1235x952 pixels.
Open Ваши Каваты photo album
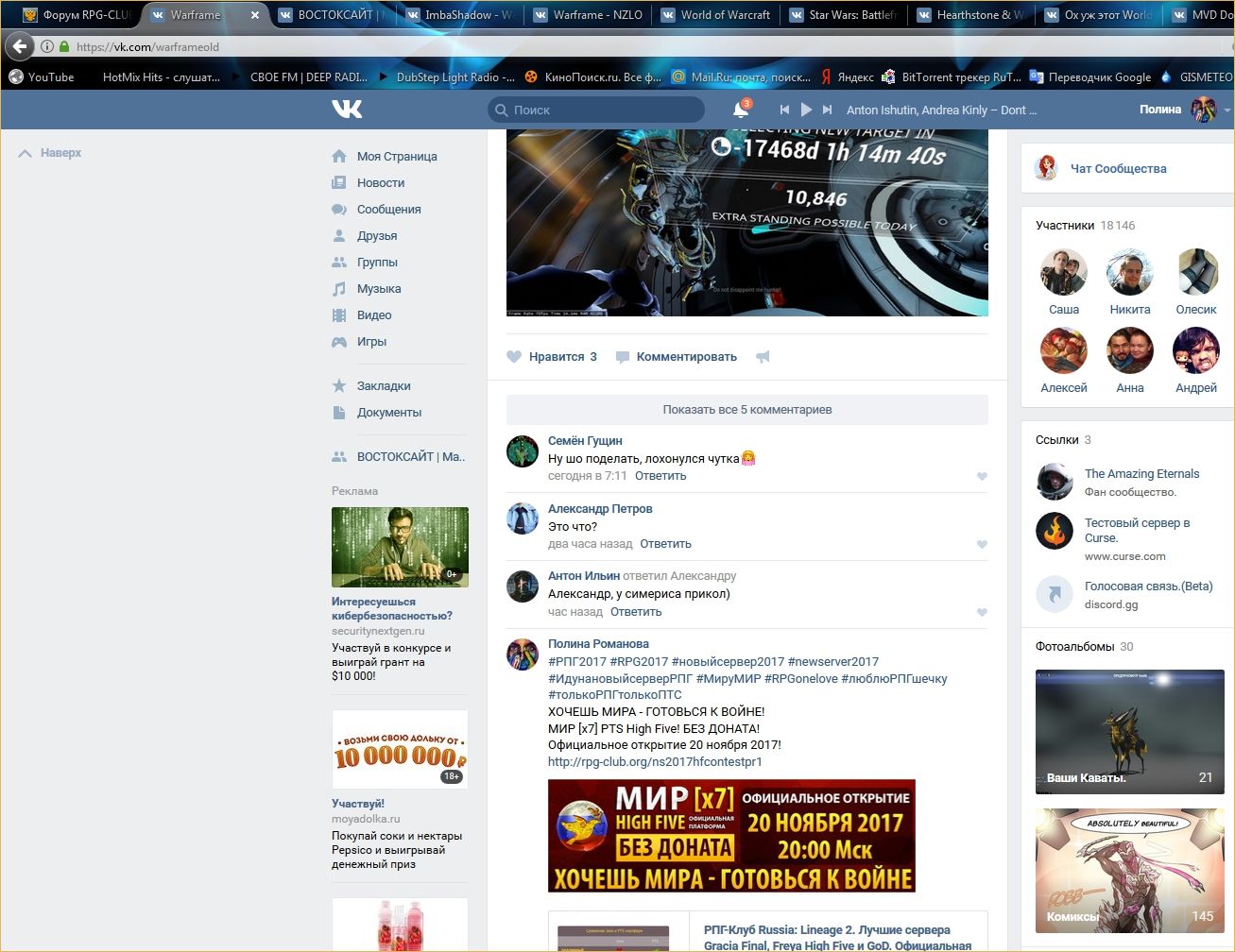[1130, 732]
